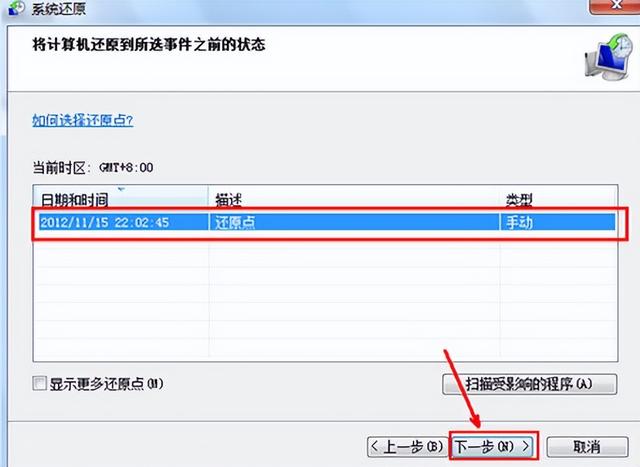Screen dimensions: 640x467
Task: Click the 下一步(N) next button
Action: 493,446
